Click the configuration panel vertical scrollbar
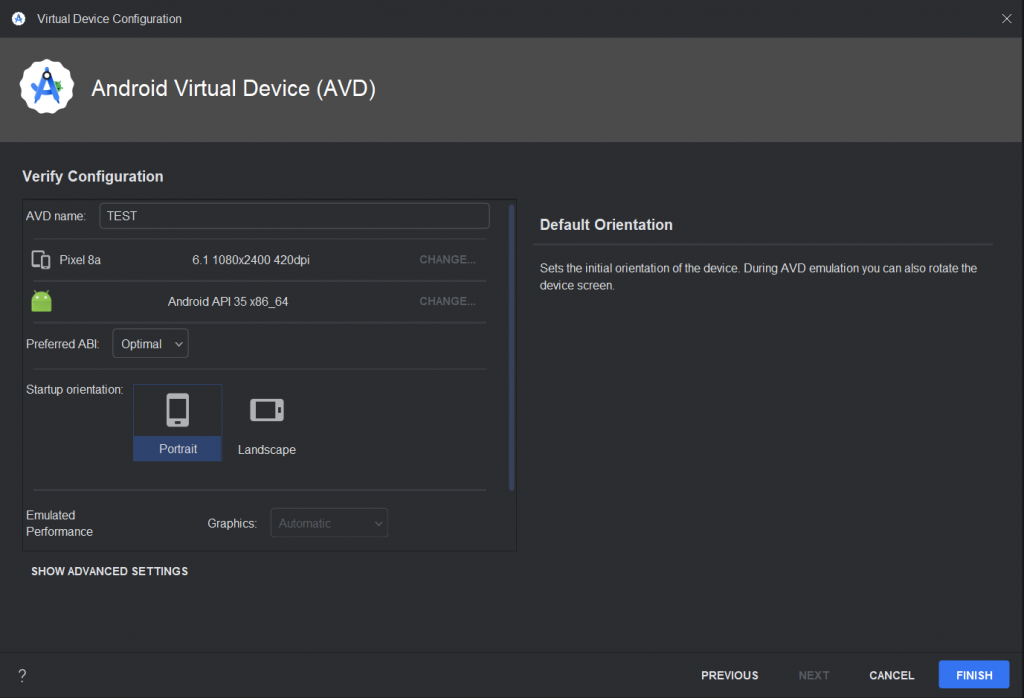The width and height of the screenshot is (1024, 698). (511, 347)
